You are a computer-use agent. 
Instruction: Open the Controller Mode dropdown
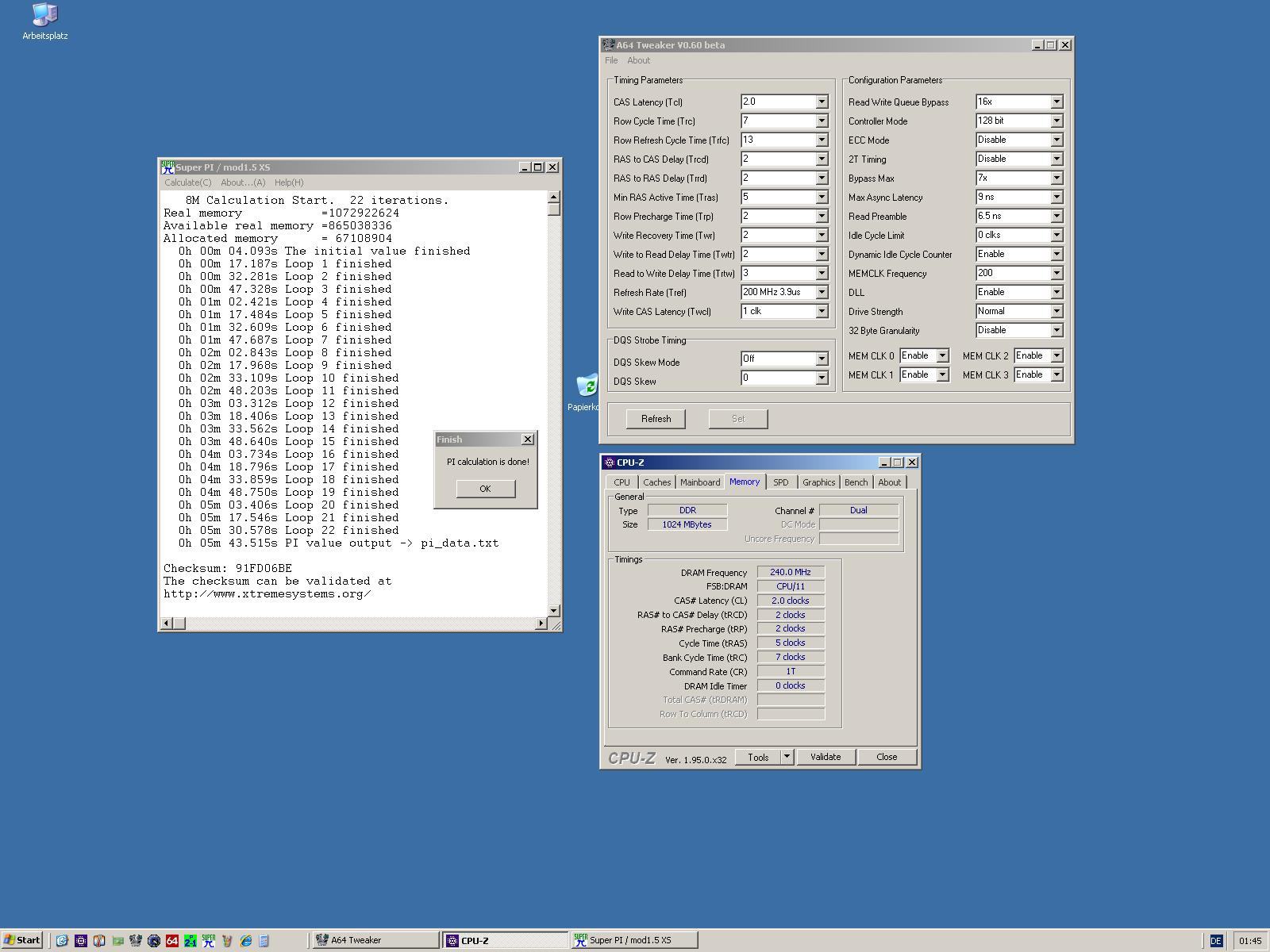pos(1056,121)
